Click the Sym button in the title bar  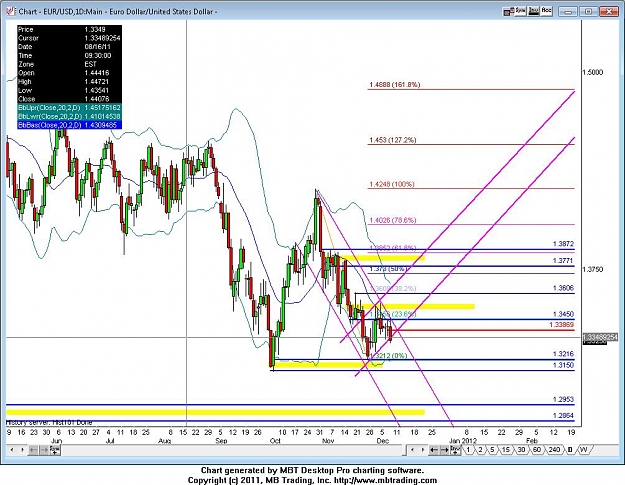point(520,11)
